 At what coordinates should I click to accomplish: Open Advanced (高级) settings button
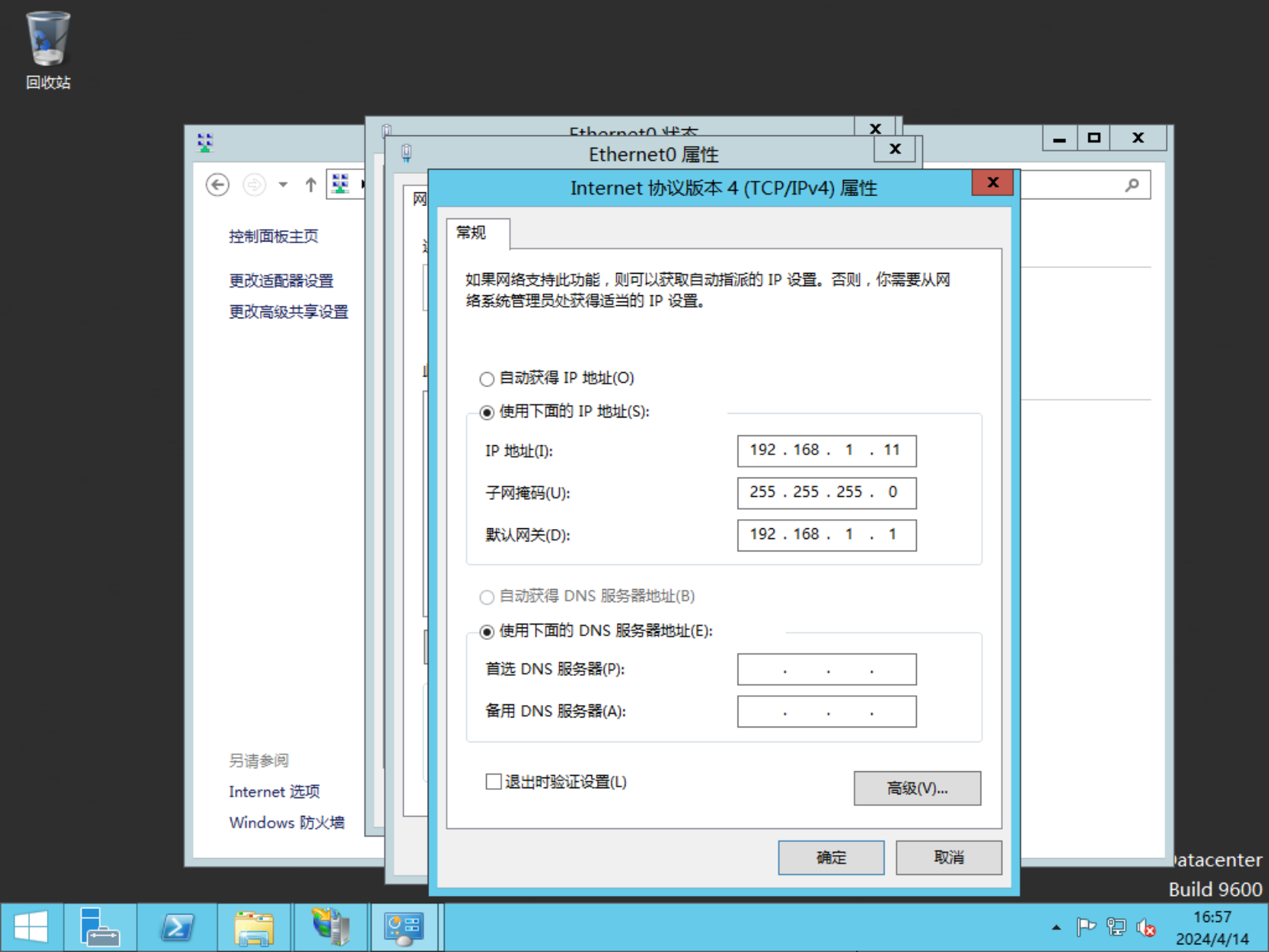(918, 788)
